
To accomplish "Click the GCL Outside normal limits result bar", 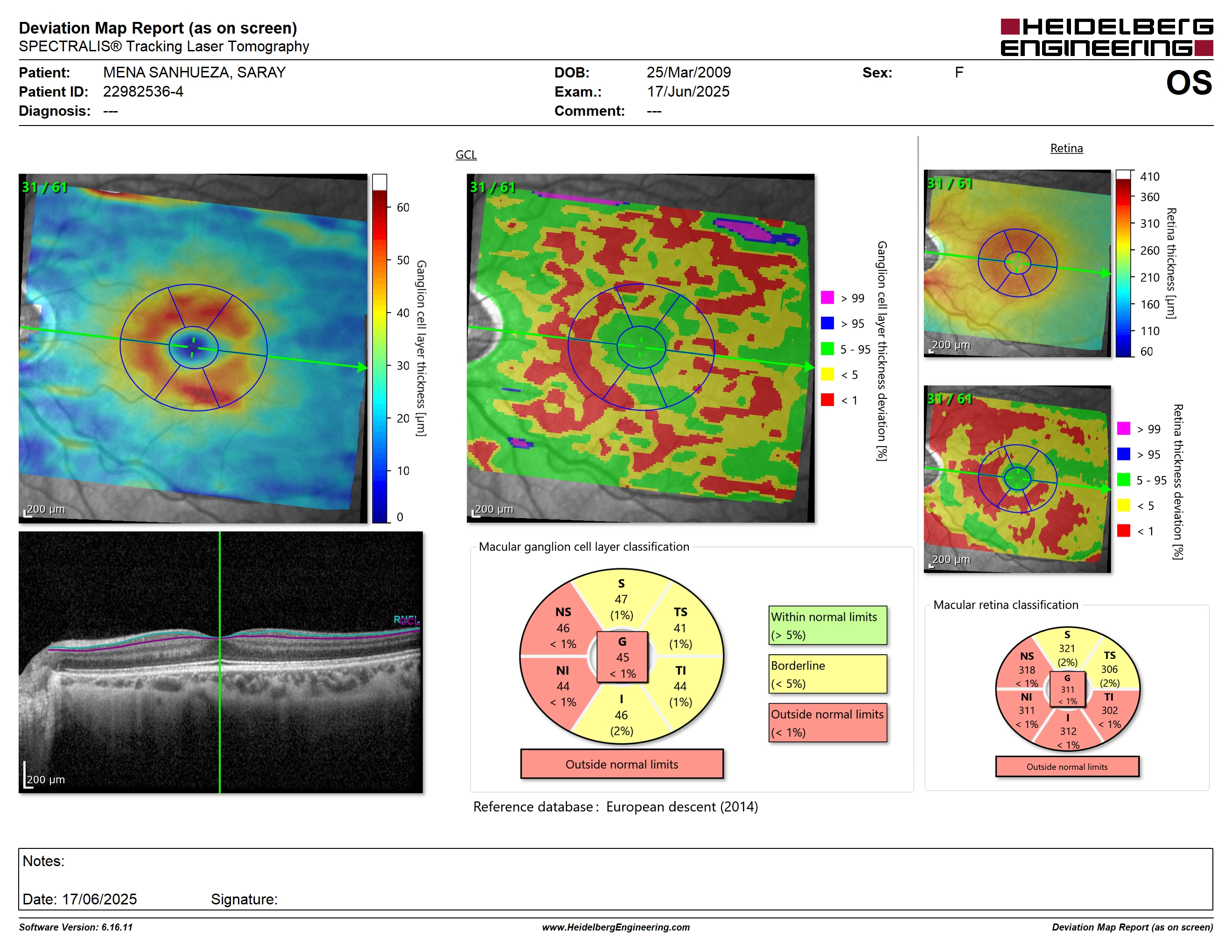I will tap(622, 764).
